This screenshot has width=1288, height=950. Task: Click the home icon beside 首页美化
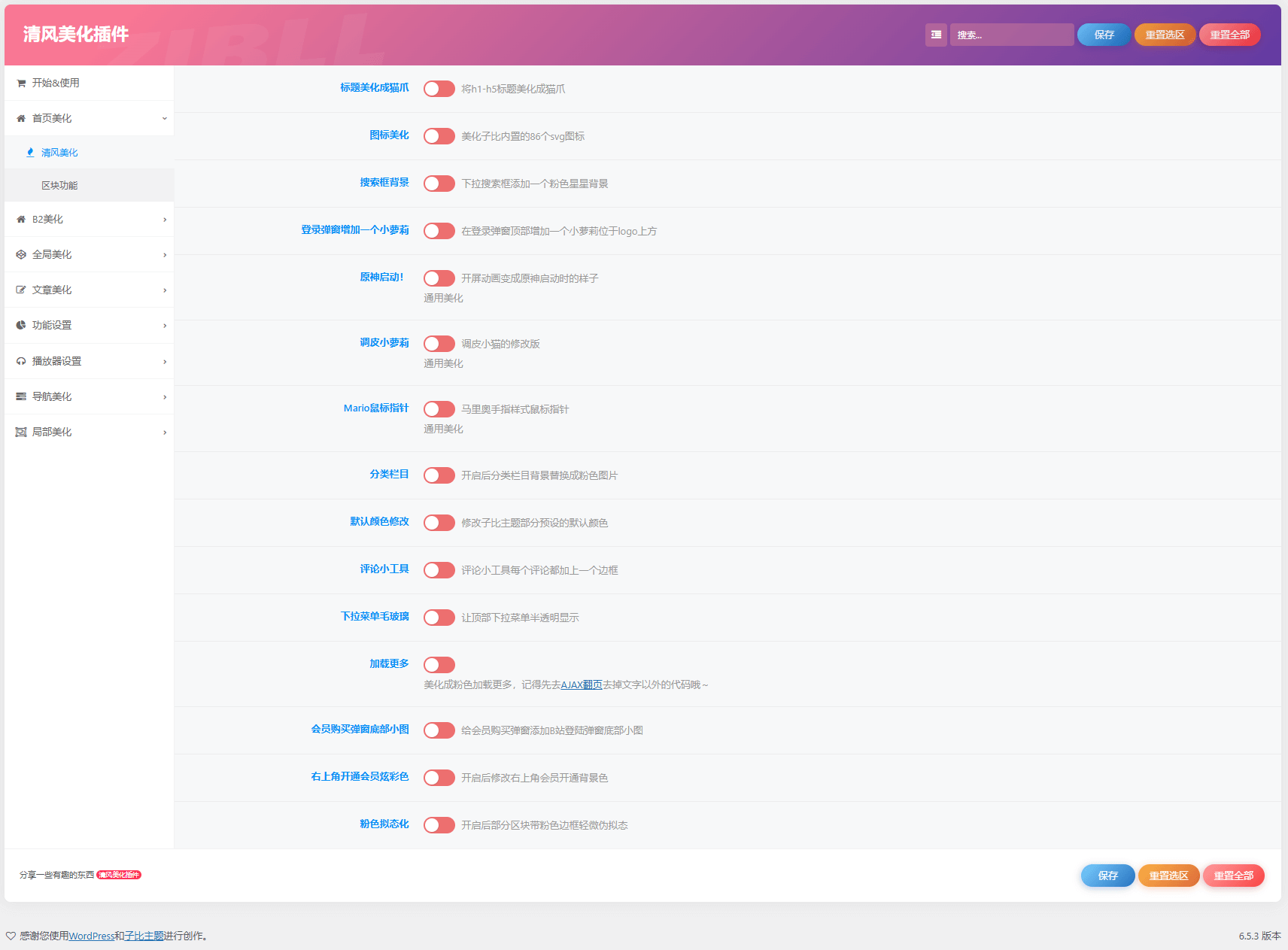click(x=21, y=118)
